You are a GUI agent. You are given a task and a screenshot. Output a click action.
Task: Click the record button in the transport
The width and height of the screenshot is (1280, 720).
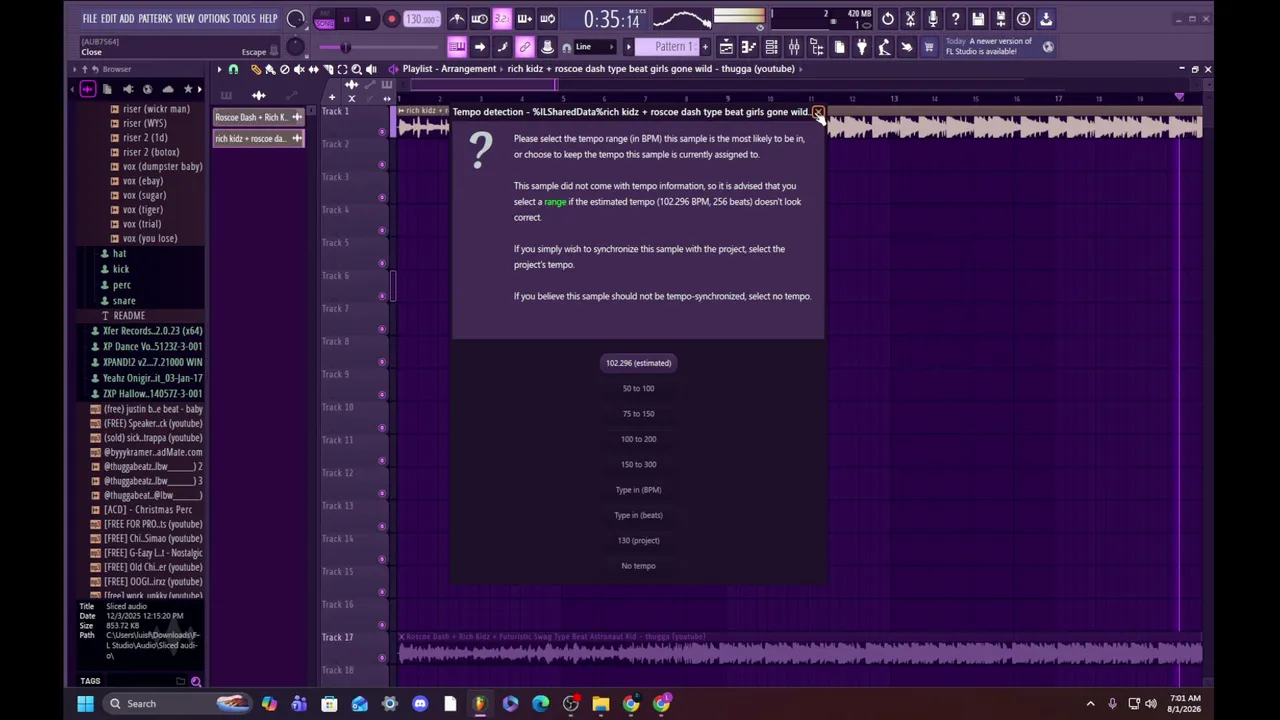coord(391,19)
